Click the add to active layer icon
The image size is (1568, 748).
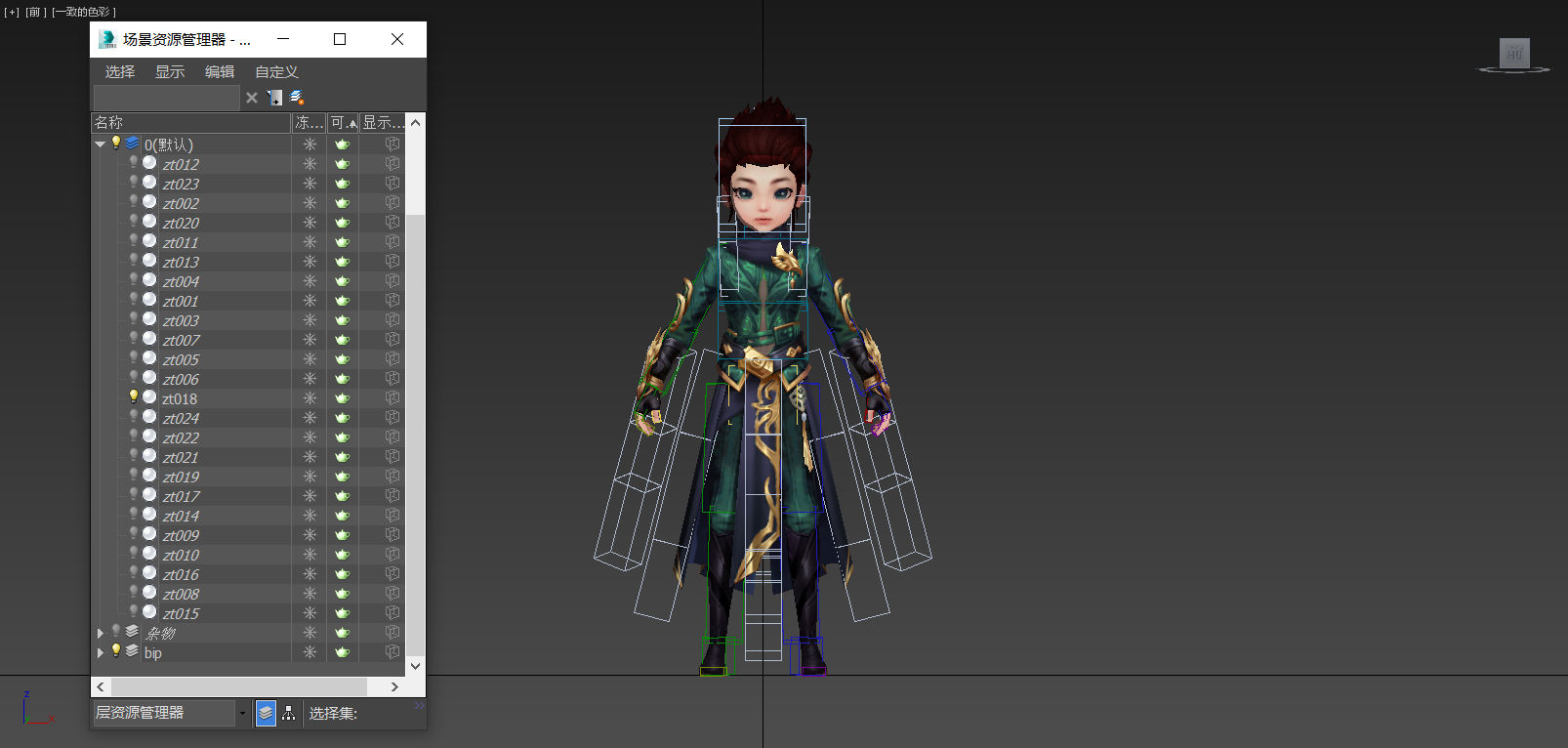click(275, 98)
